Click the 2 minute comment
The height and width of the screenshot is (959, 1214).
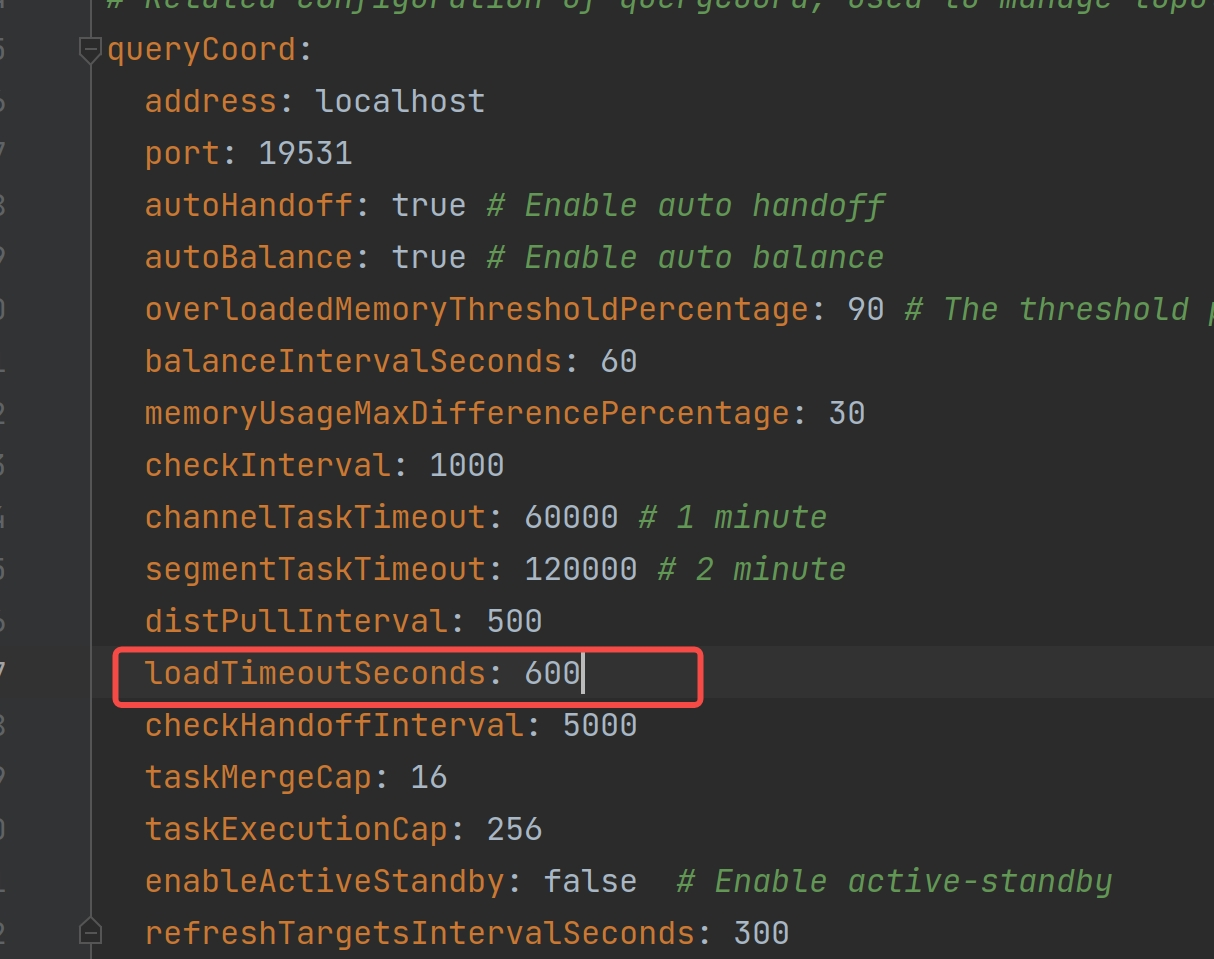point(752,569)
